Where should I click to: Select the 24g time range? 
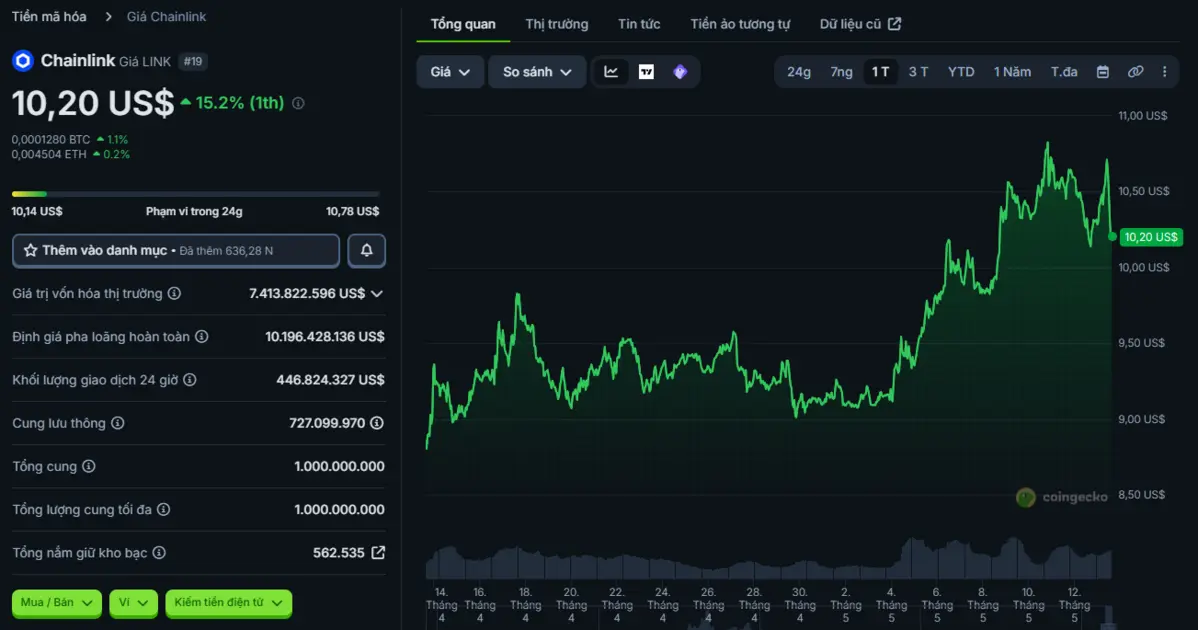(x=798, y=72)
